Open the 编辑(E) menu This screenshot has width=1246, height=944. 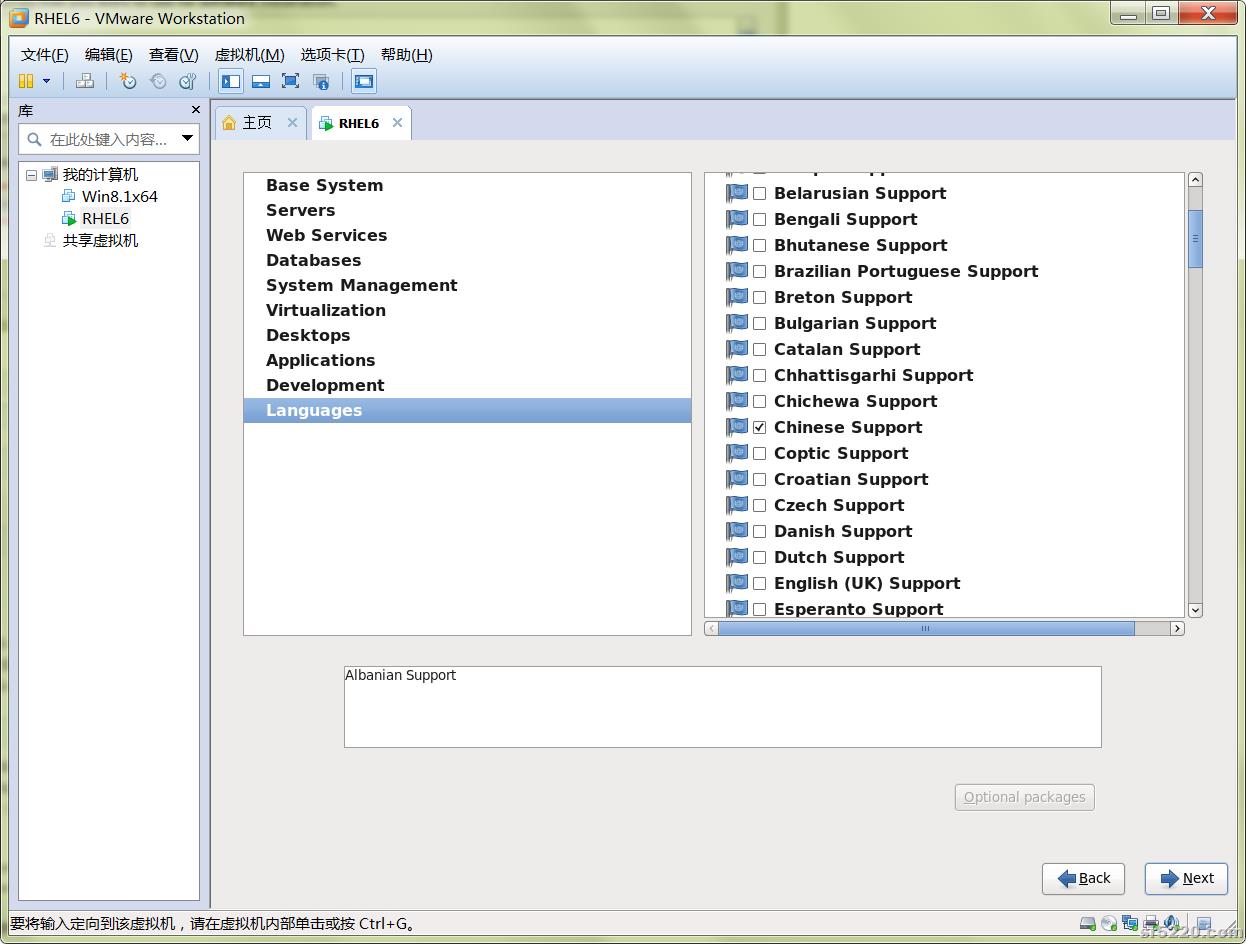[x=108, y=55]
